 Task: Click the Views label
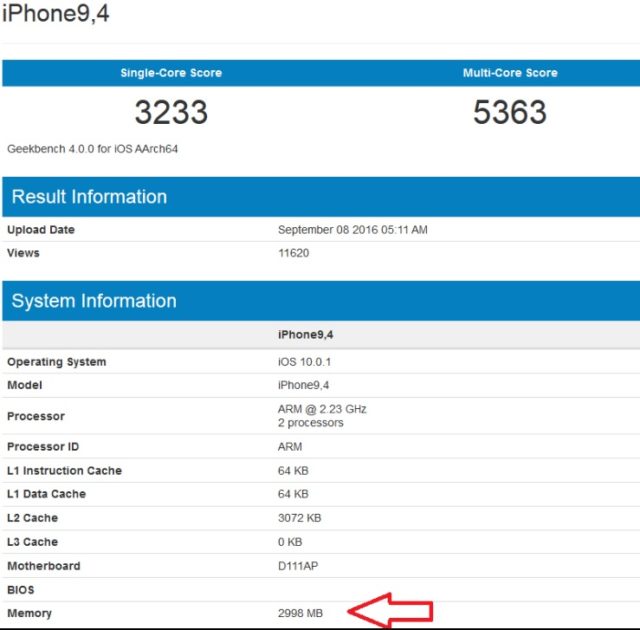click(x=23, y=253)
